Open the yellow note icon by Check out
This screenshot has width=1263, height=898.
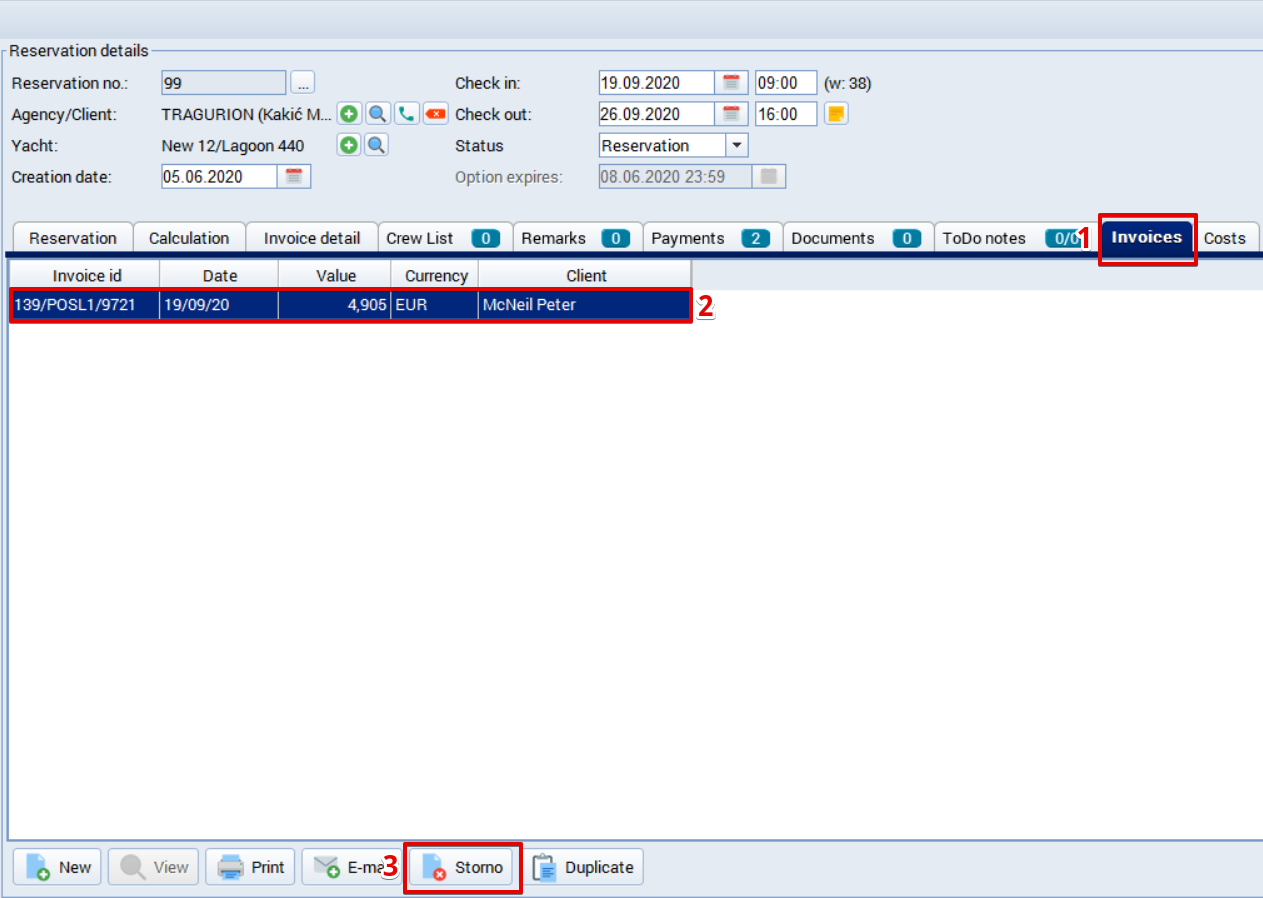(836, 114)
